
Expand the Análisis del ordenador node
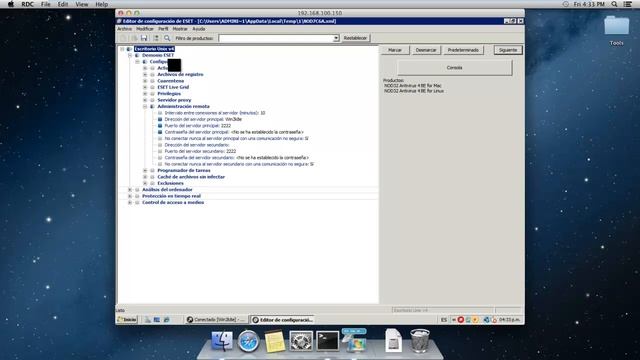point(130,190)
